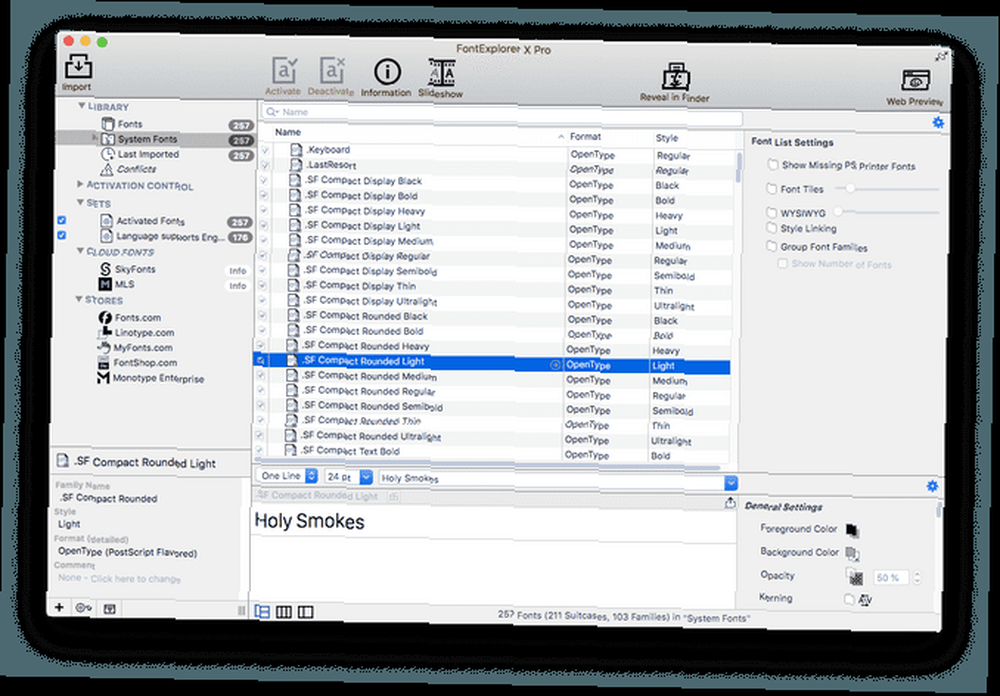Viewport: 1000px width, 696px height.
Task: Click the plus button to add a set
Action: [x=59, y=607]
